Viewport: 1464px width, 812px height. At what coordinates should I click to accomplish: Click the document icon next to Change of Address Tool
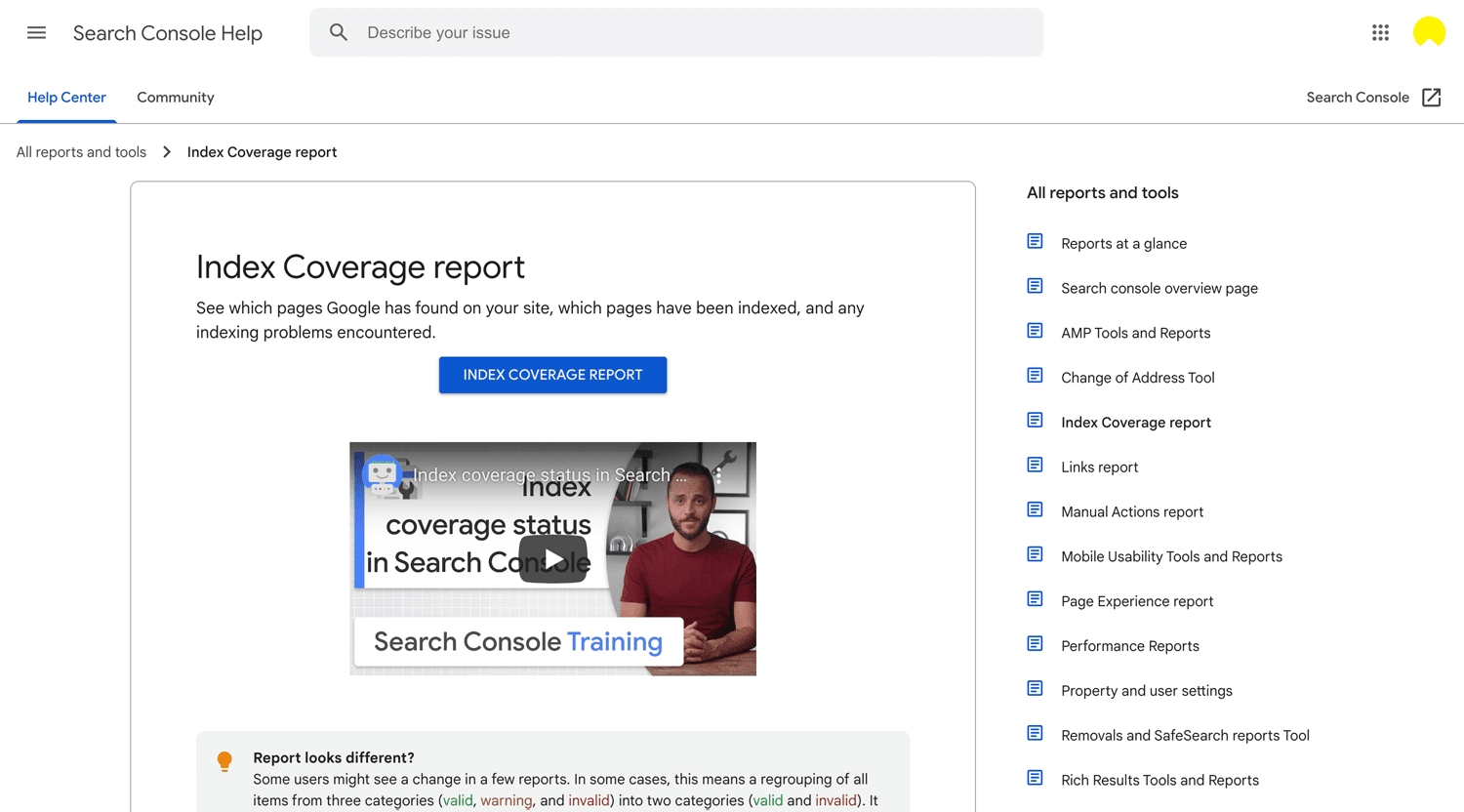[1036, 377]
